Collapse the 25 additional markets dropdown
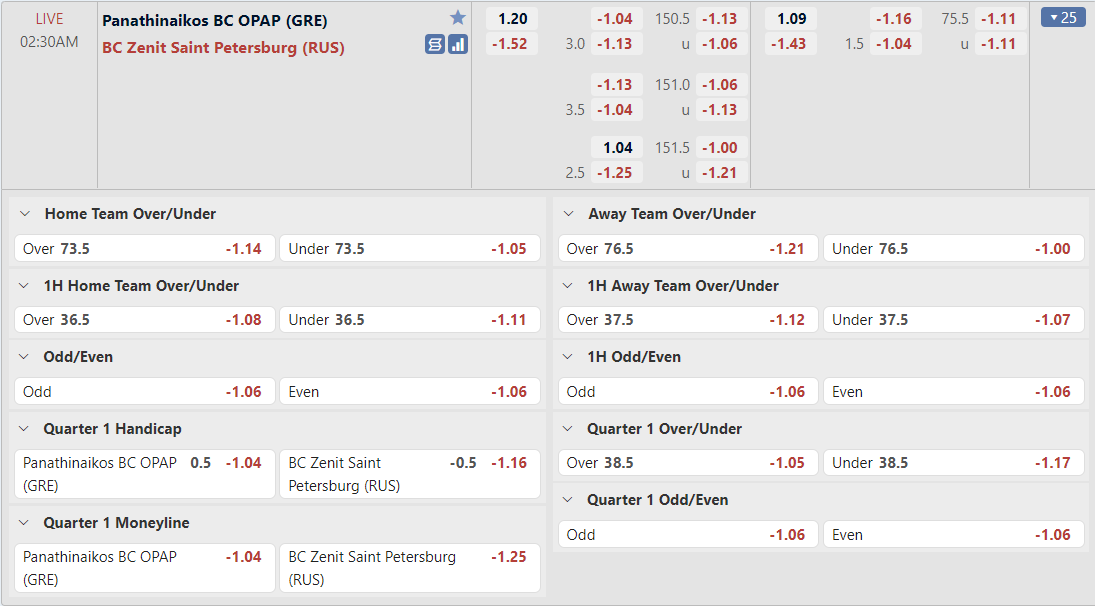This screenshot has height=606, width=1095. coord(1063,17)
